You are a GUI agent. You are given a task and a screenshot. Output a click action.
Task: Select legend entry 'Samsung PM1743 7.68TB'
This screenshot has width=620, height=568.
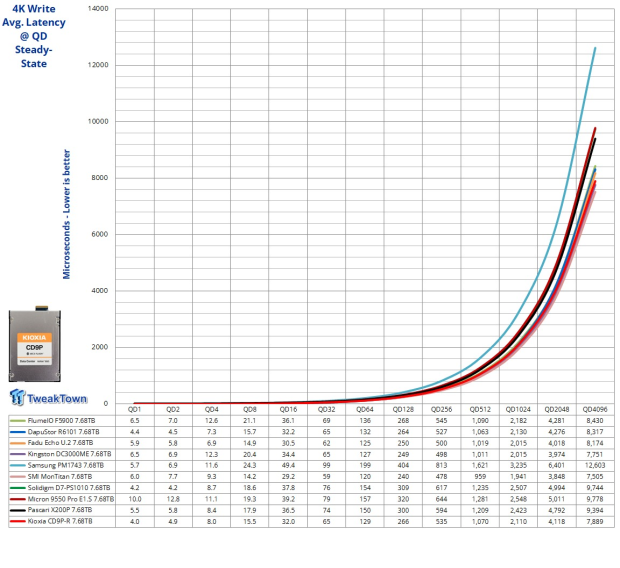point(66,466)
